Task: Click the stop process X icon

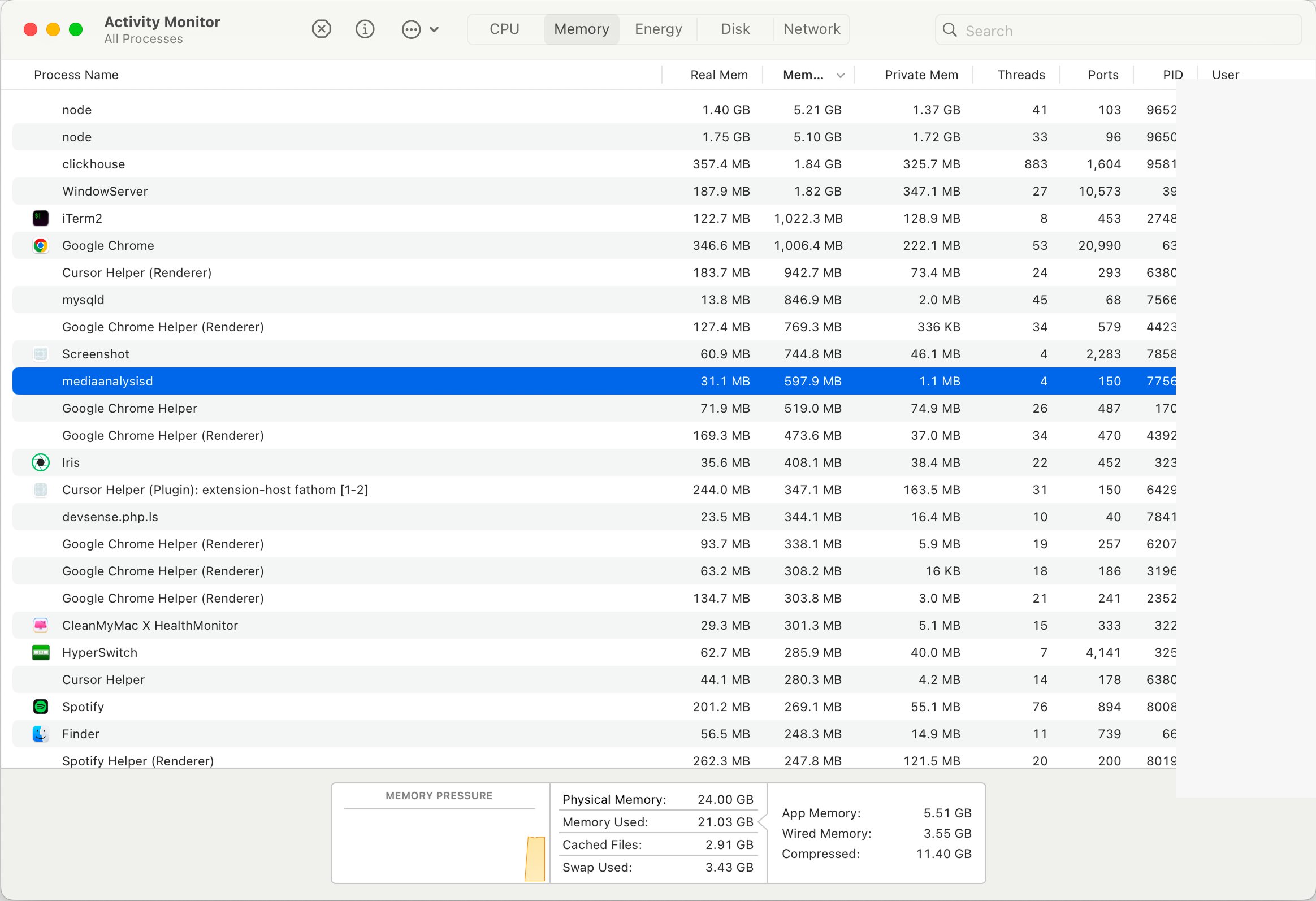Action: (x=321, y=29)
